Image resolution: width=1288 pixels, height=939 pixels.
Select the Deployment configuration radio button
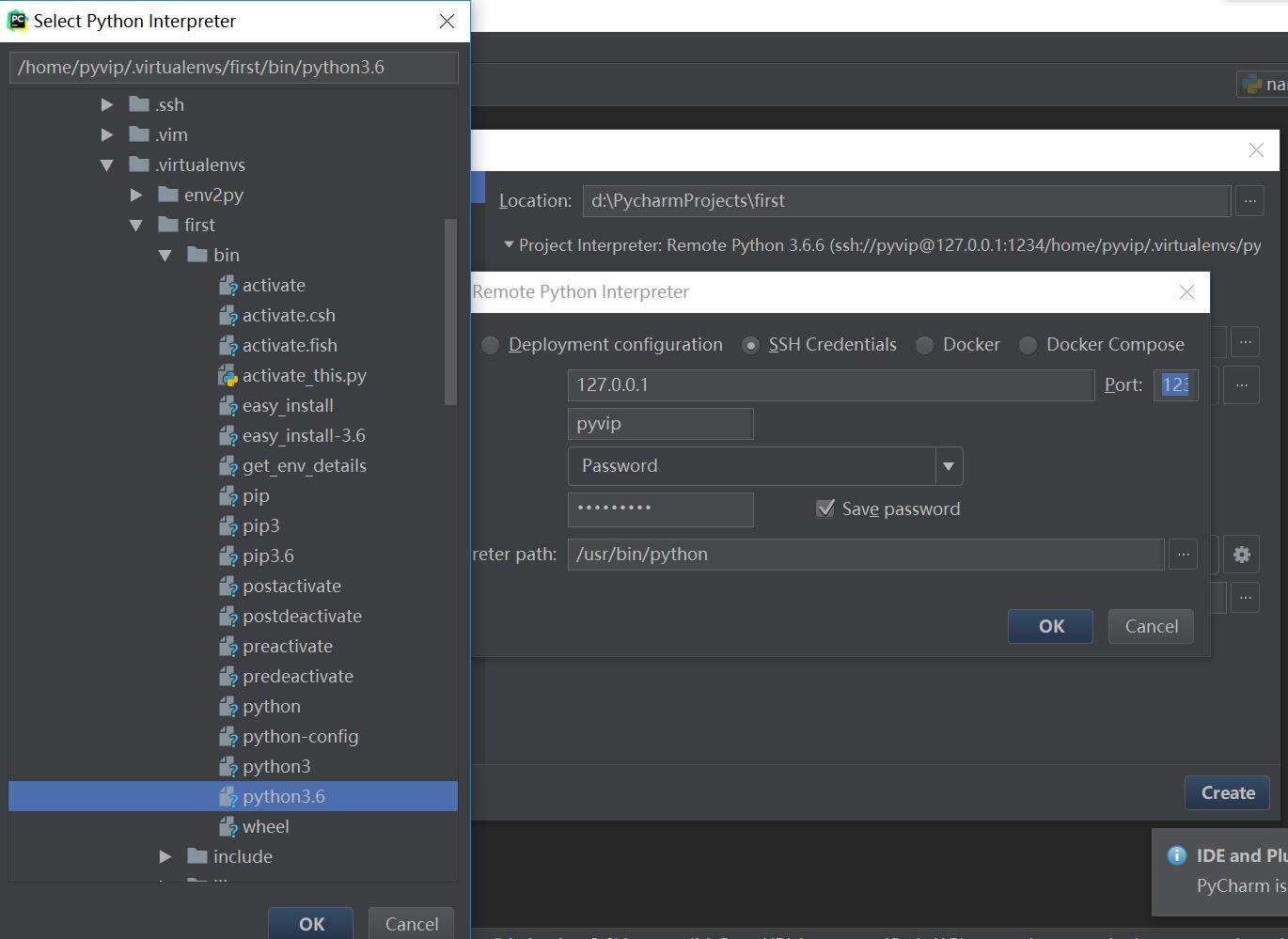pyautogui.click(x=490, y=345)
